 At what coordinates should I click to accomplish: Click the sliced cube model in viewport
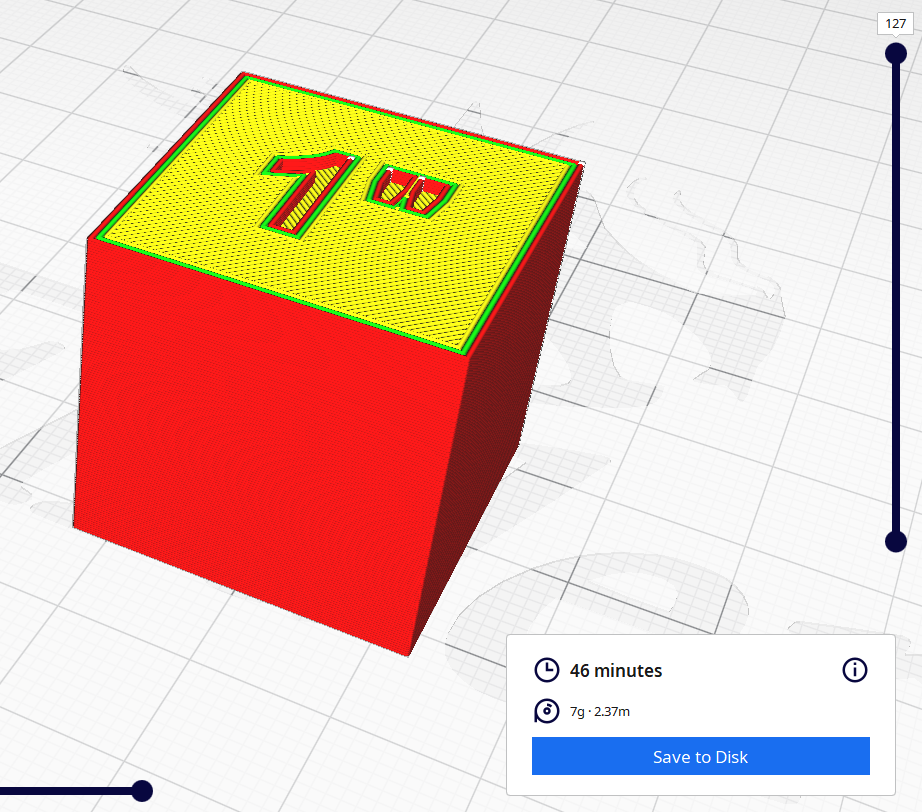pos(329,365)
